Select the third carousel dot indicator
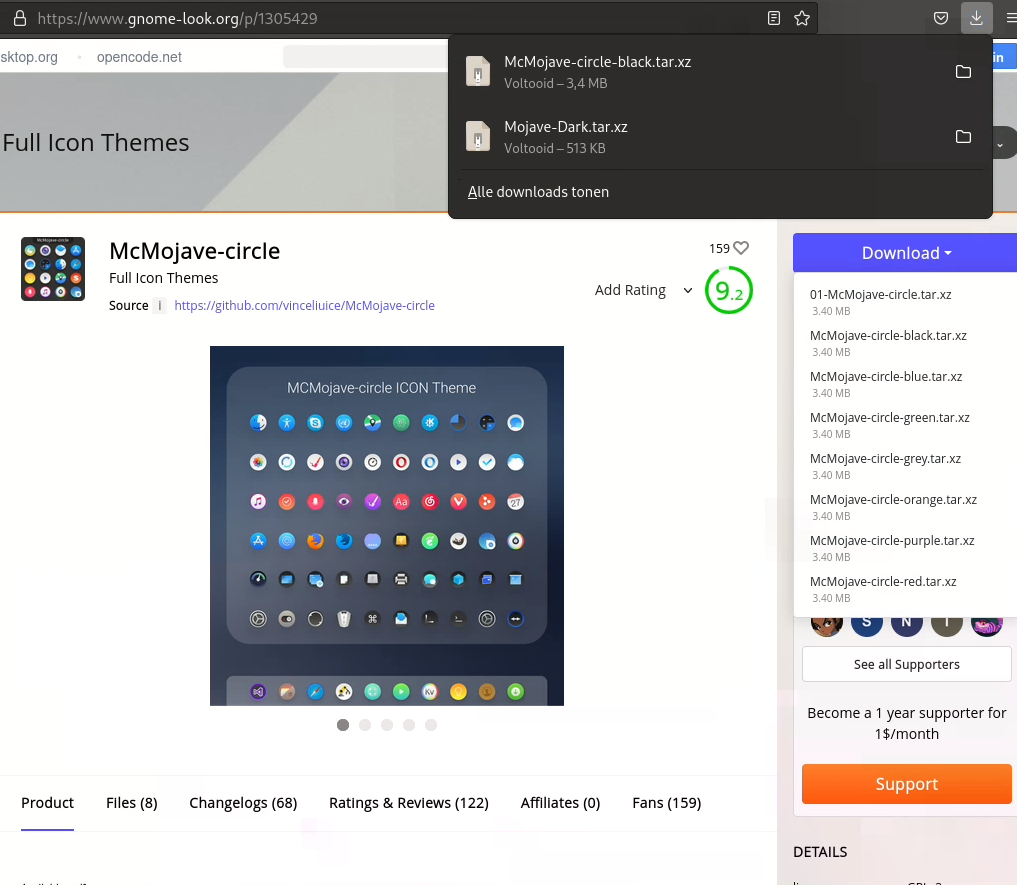Screen dimensions: 1017x885 387,725
